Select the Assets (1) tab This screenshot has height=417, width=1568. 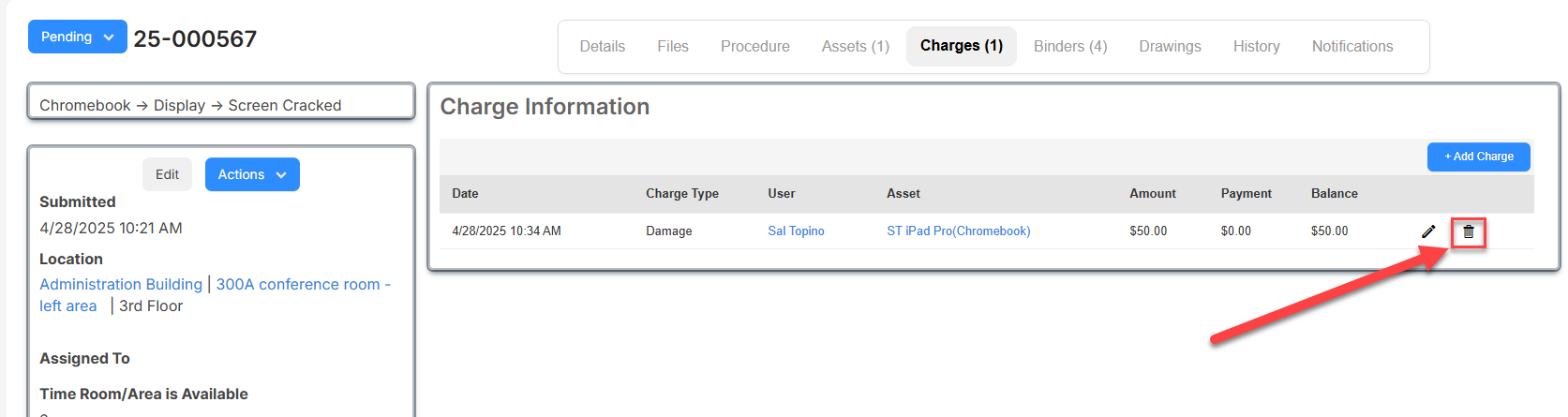pos(856,46)
